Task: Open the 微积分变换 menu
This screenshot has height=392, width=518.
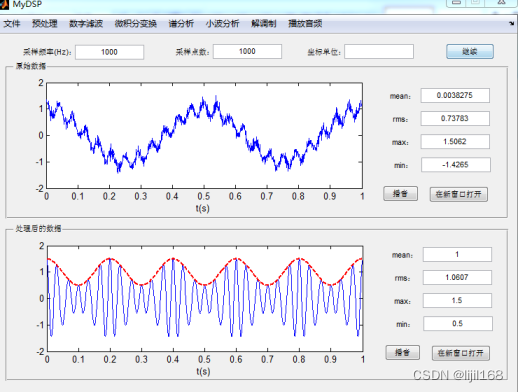Action: coord(135,24)
